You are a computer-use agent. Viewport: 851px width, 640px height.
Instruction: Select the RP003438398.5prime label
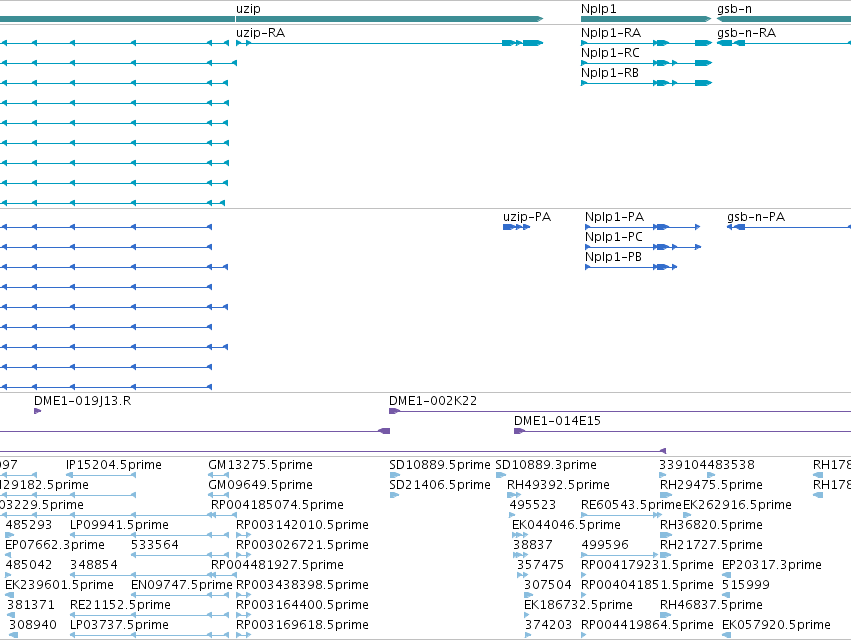click(x=302, y=585)
